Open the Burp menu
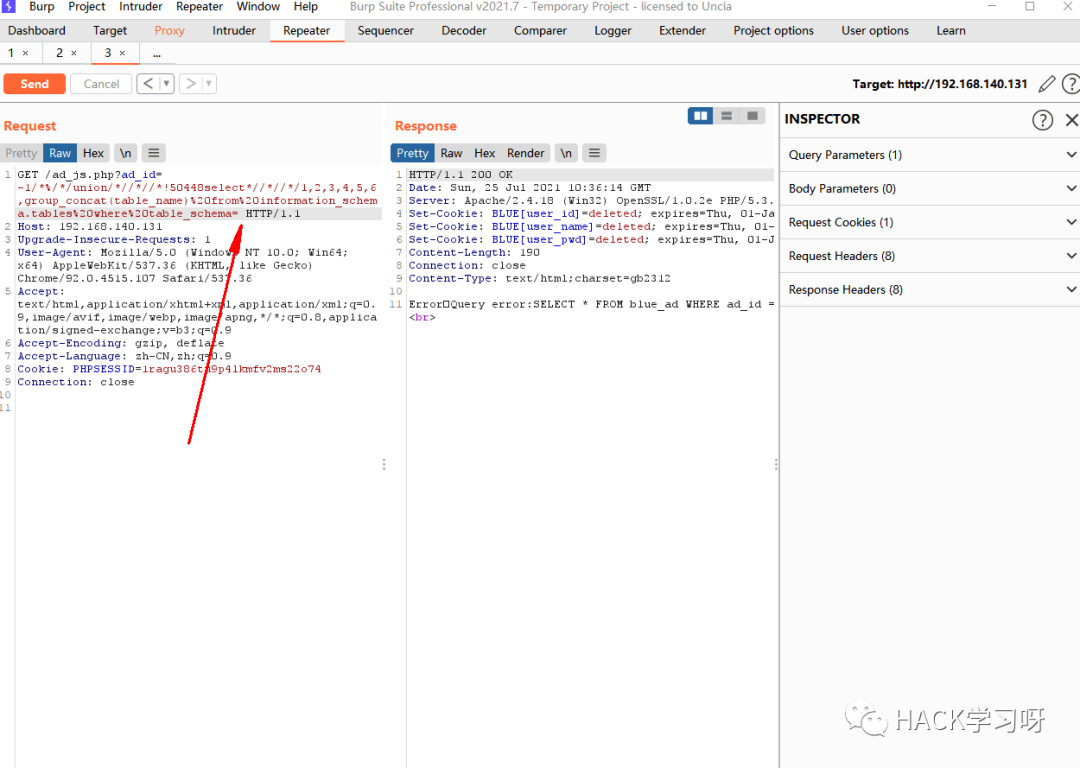 41,7
